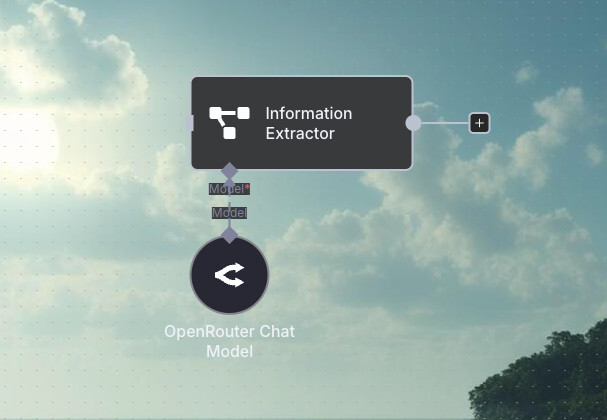Screen dimensions: 607x420
Task: Select the OpenRouter Chat Model node icon
Action: (229, 275)
